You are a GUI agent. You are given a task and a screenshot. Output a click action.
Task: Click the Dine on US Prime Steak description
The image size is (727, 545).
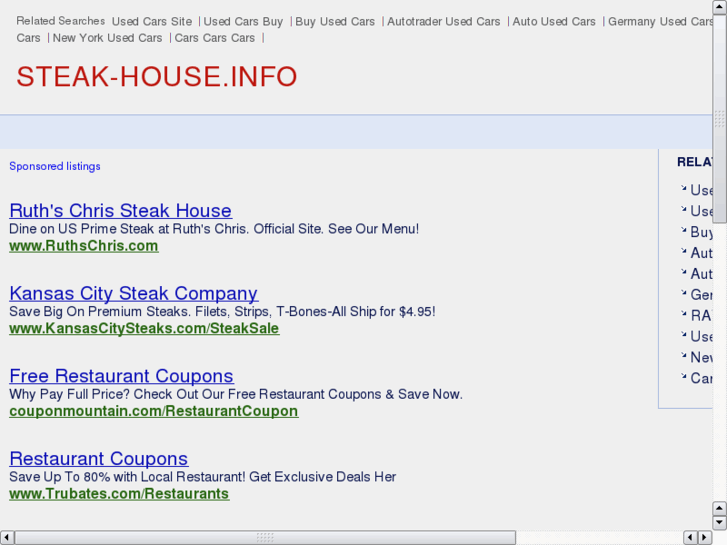click(214, 229)
